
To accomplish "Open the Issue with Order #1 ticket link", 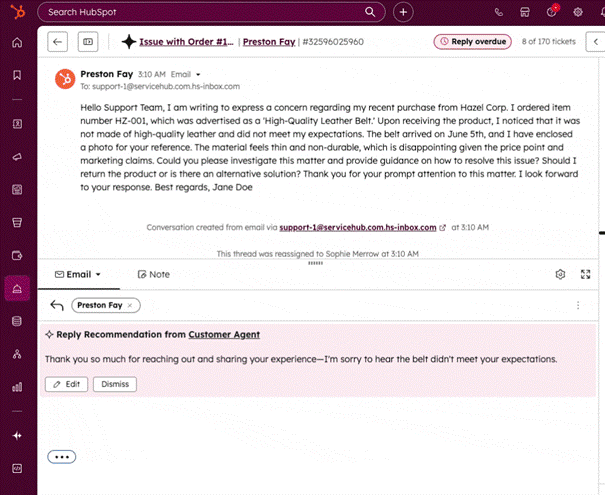I will pos(186,42).
